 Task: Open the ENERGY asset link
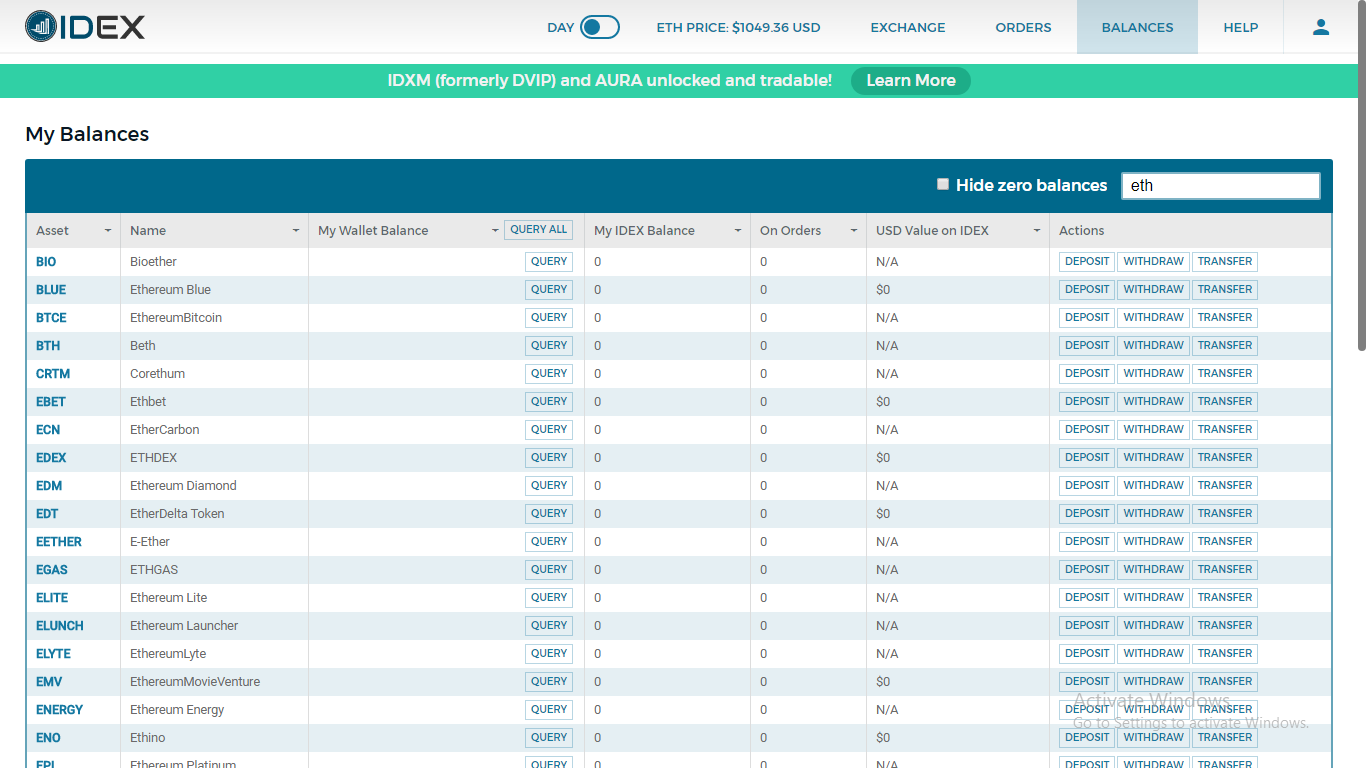click(x=60, y=710)
